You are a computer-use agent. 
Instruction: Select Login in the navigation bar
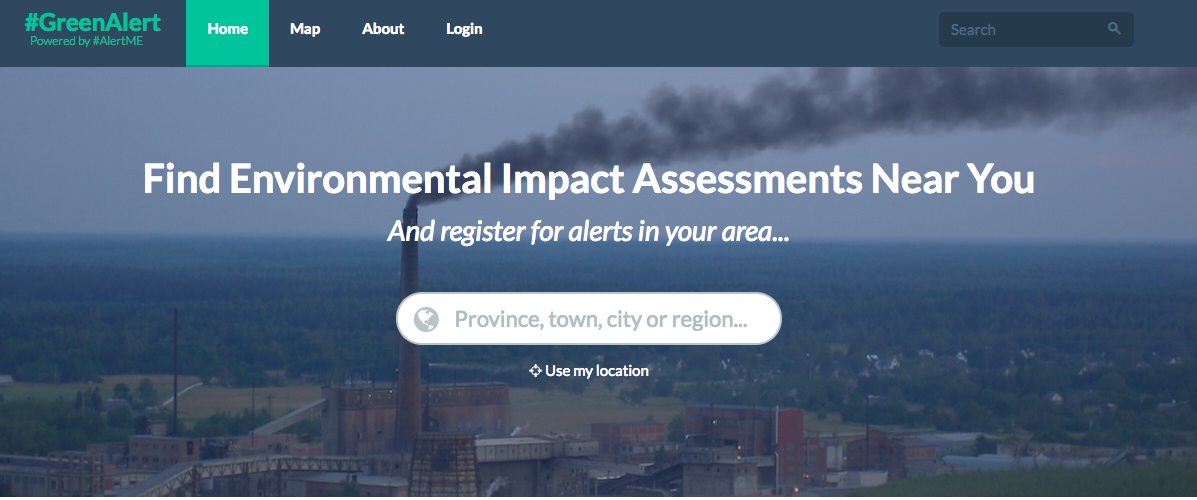[x=464, y=29]
